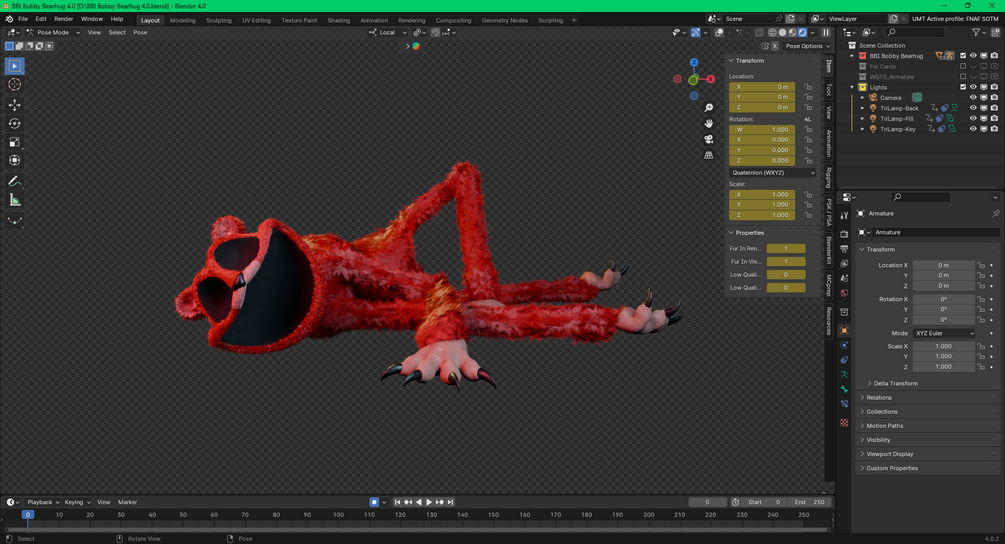Select the Move tool in the toolbar
The width and height of the screenshot is (1005, 544).
(15, 105)
